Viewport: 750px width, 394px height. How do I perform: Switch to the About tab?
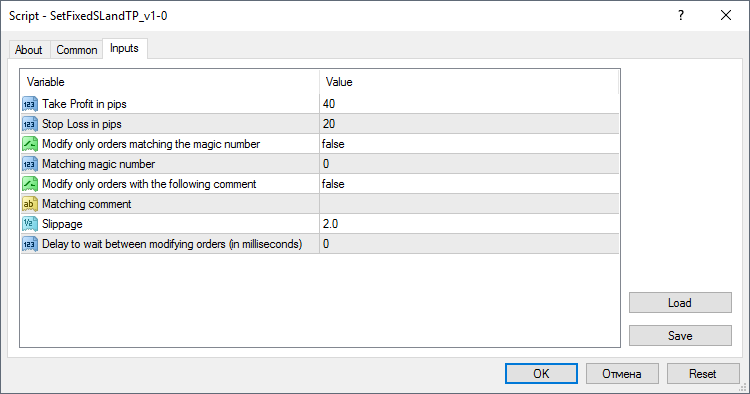coord(29,50)
